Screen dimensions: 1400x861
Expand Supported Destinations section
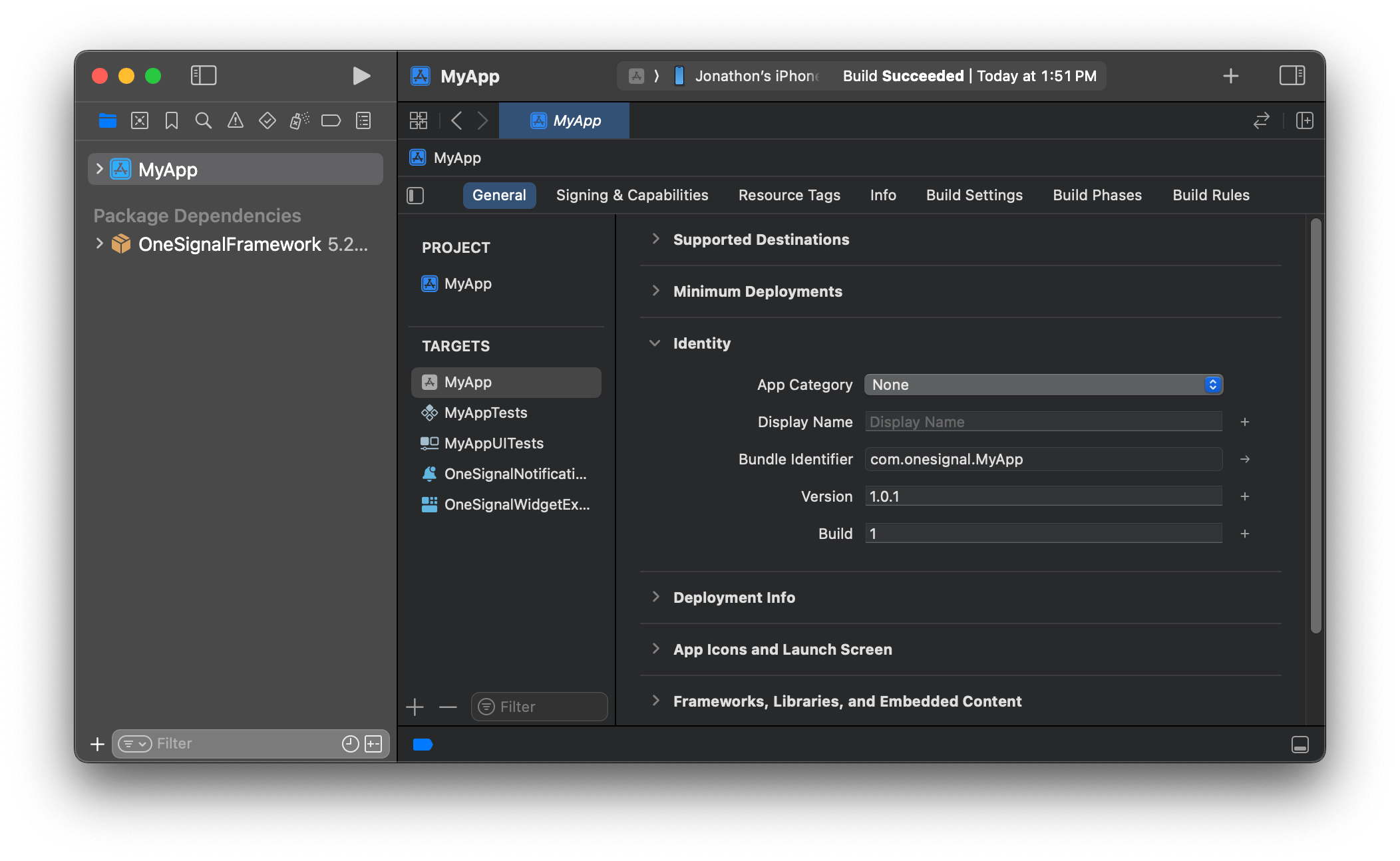click(656, 239)
